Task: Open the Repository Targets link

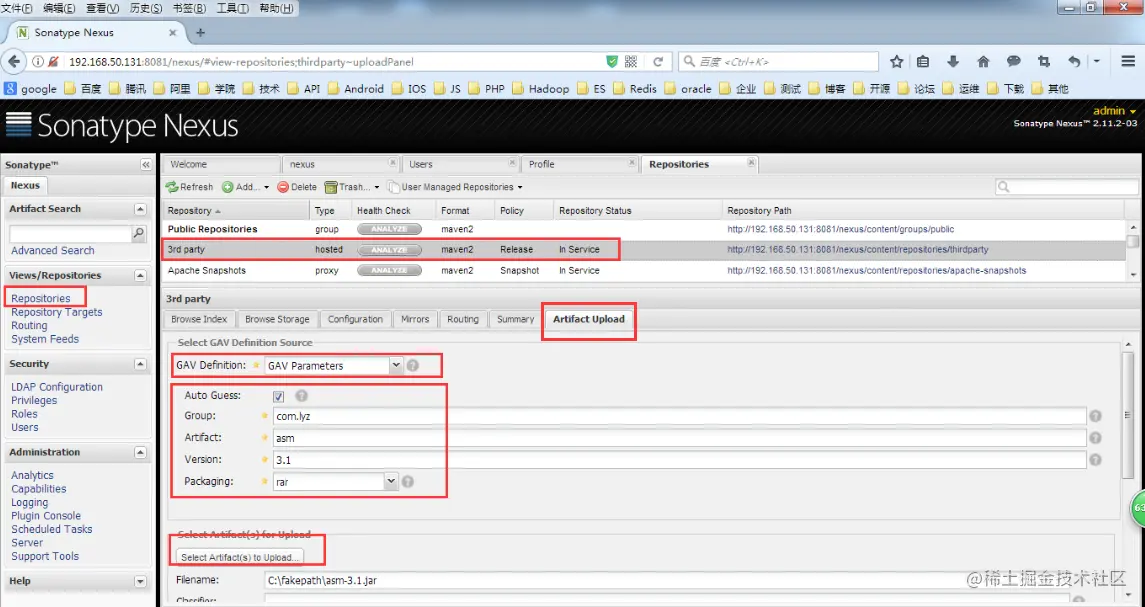Action: [x=56, y=312]
